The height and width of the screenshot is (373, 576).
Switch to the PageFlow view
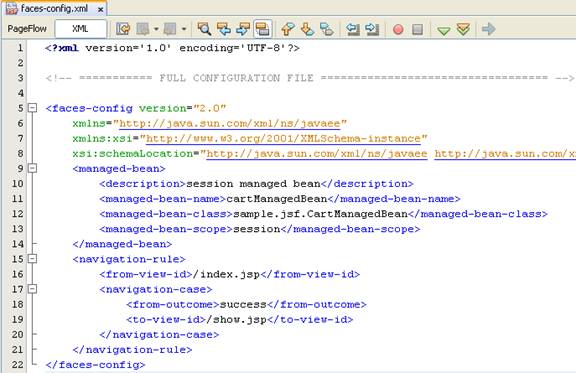coord(27,29)
